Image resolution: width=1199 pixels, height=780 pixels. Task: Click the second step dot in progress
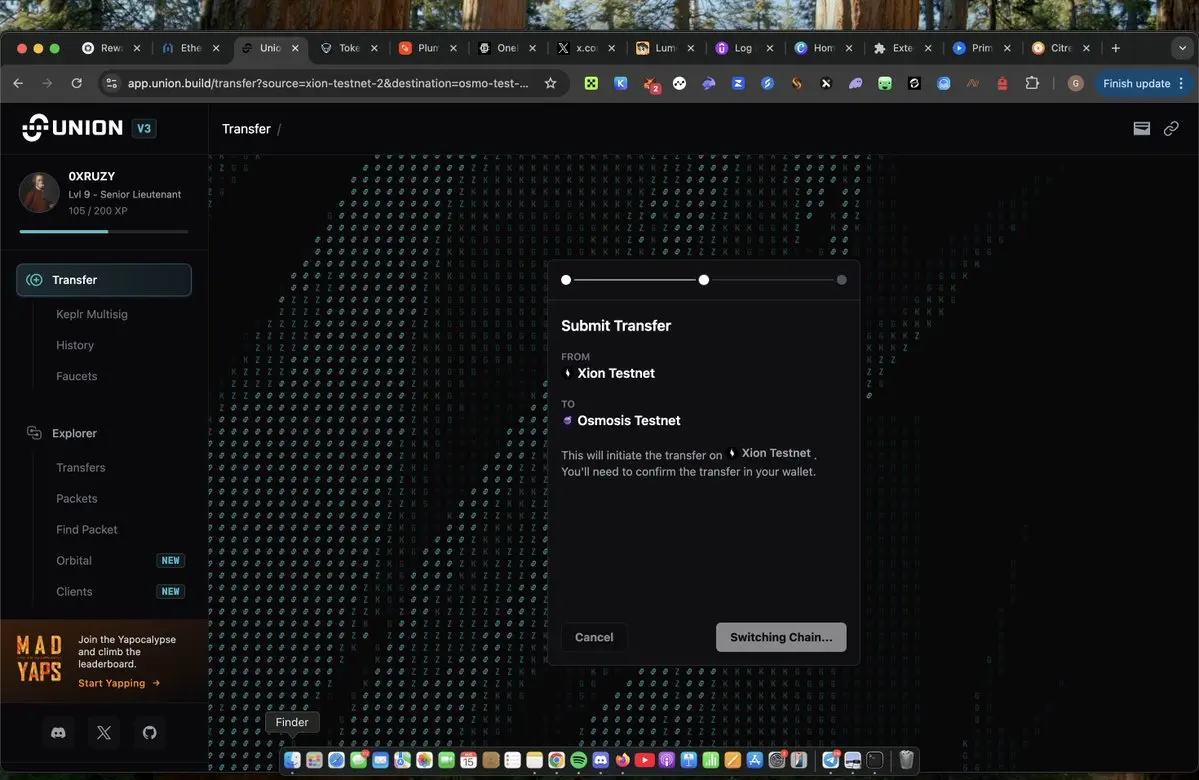tap(703, 280)
